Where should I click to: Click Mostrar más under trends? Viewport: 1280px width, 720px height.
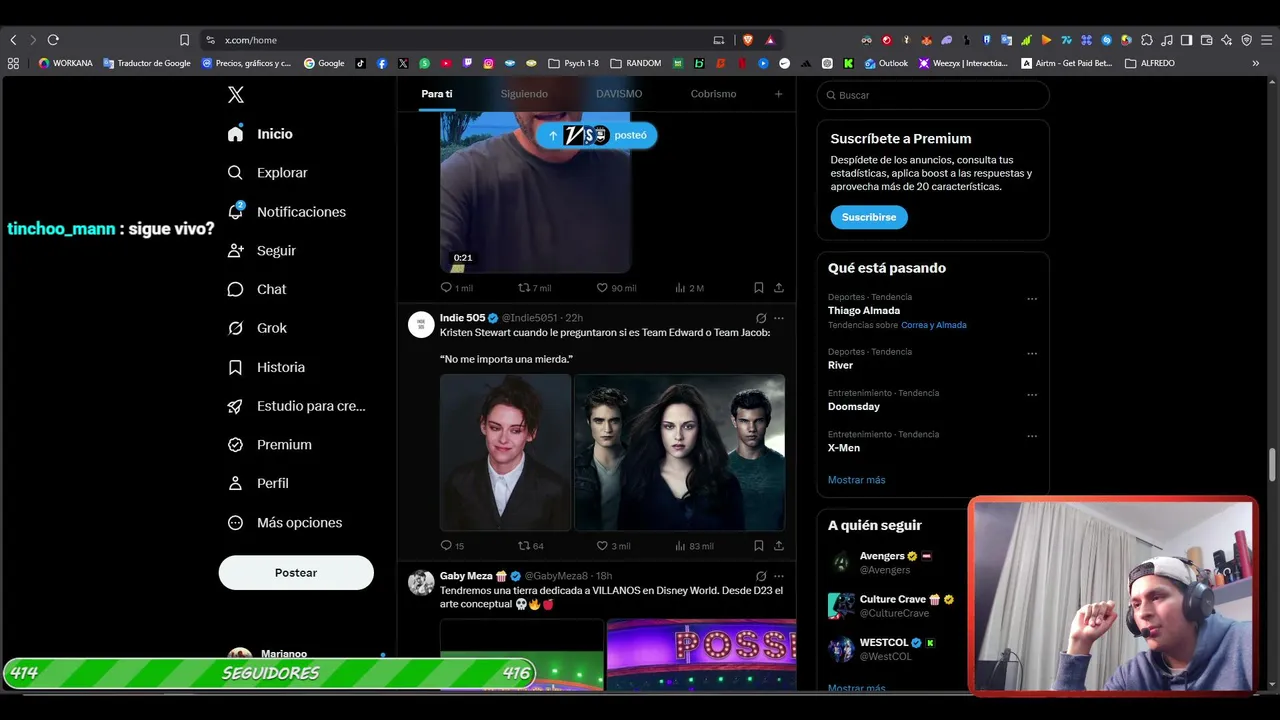pos(857,480)
